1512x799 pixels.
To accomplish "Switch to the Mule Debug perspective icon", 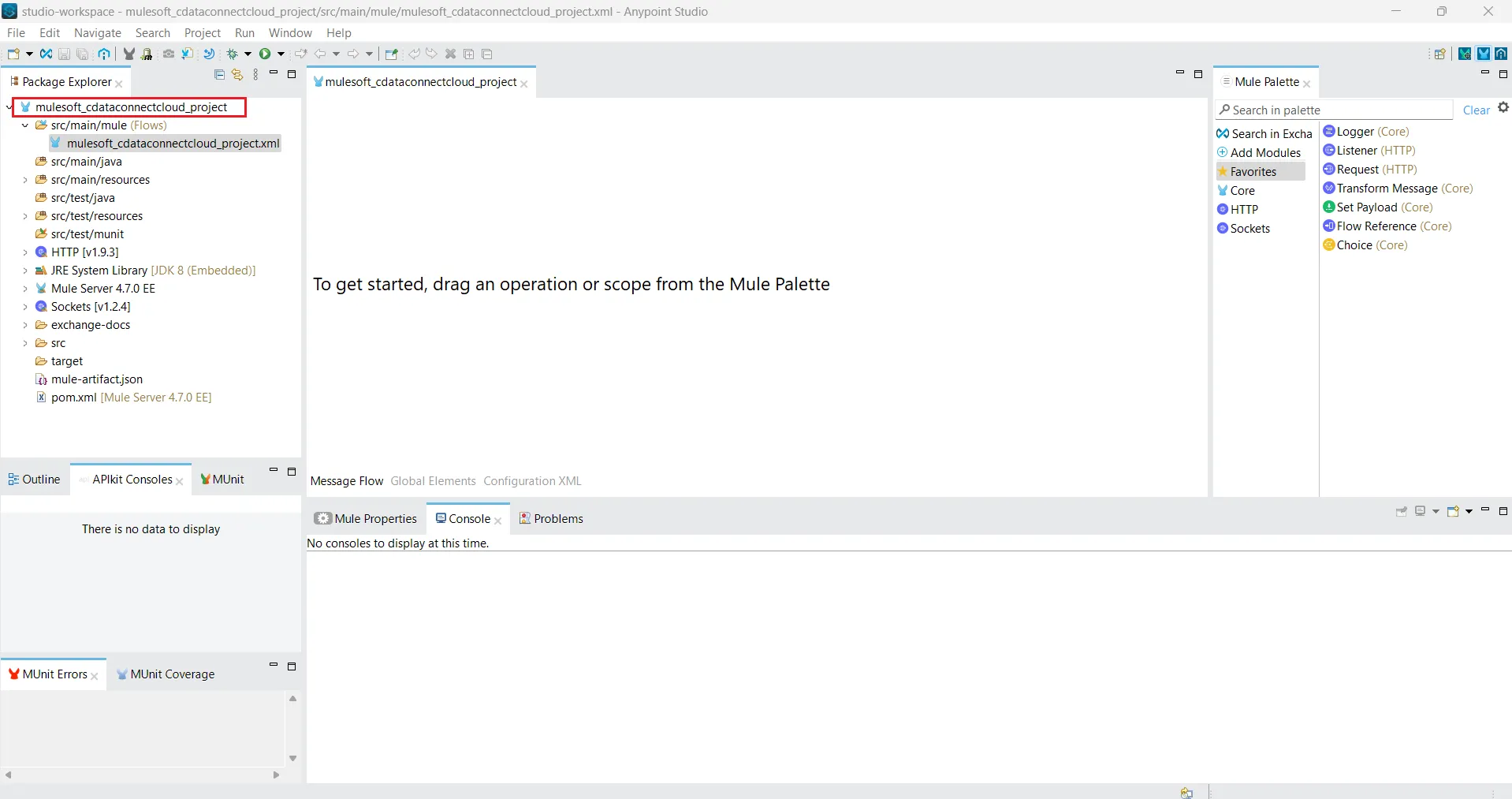I will tap(1465, 54).
